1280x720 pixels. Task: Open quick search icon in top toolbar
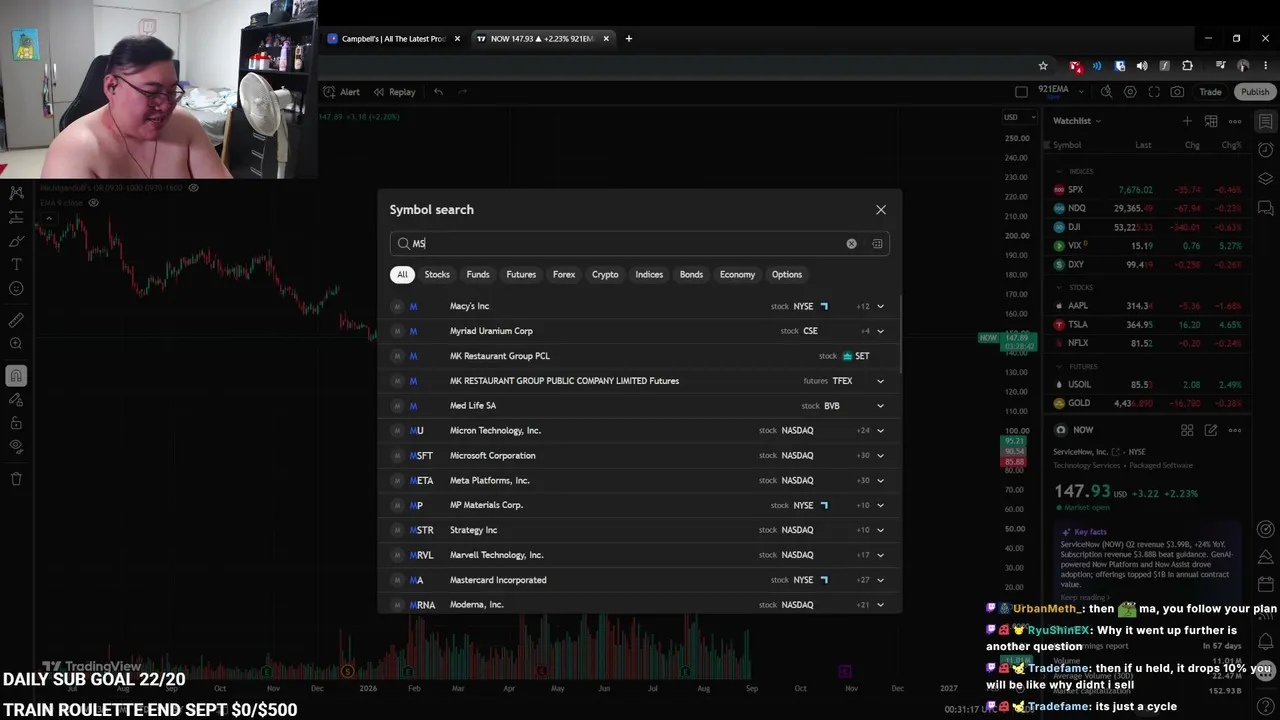click(1106, 92)
